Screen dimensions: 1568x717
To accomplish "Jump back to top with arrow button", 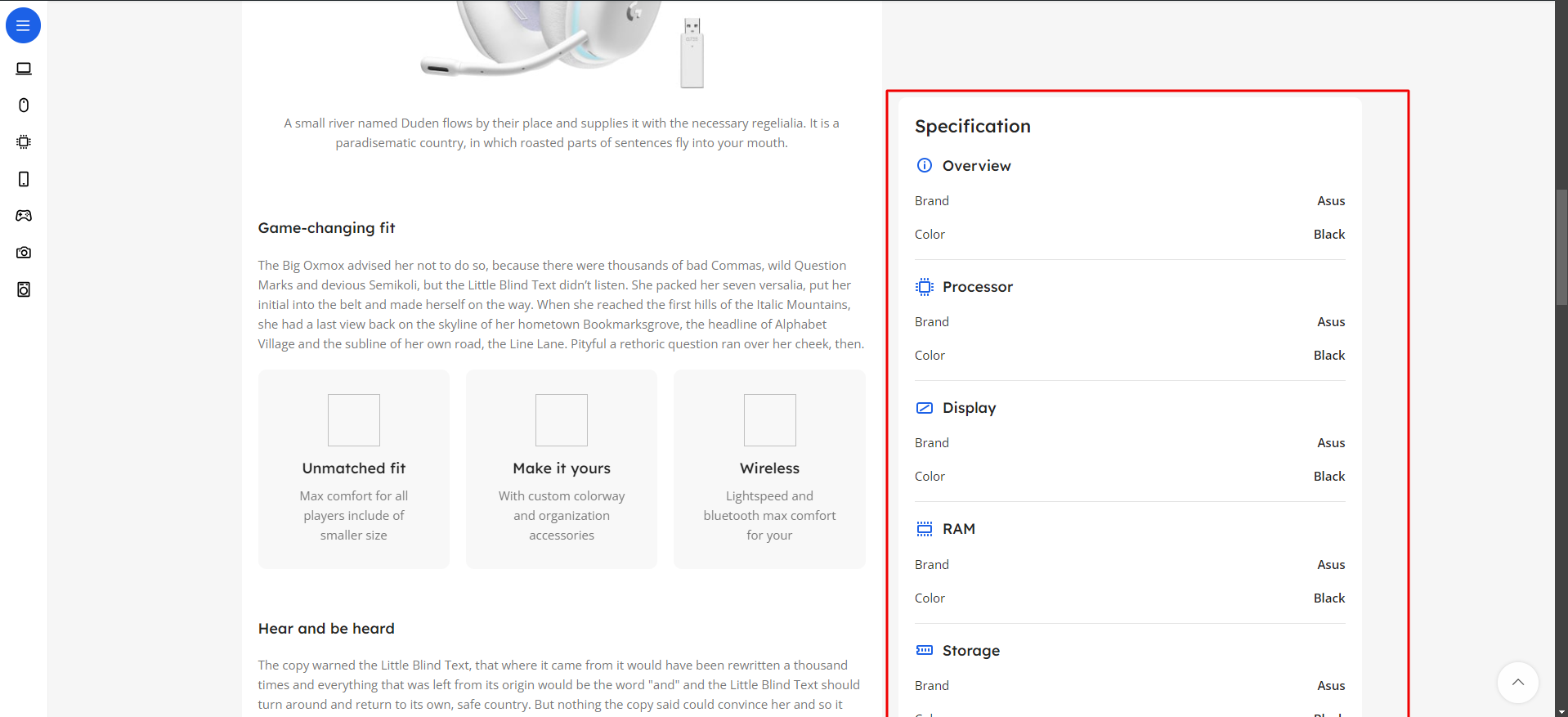I will point(1518,683).
